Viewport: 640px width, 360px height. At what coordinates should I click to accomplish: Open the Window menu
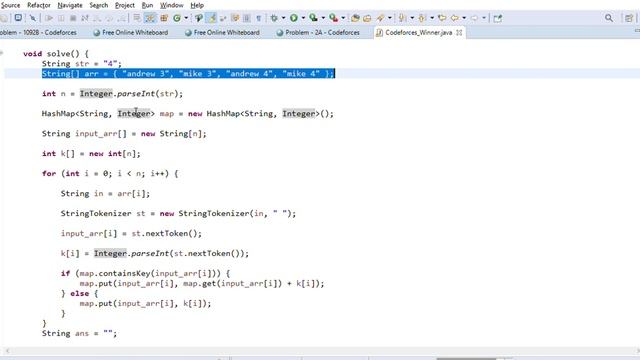pyautogui.click(x=171, y=5)
